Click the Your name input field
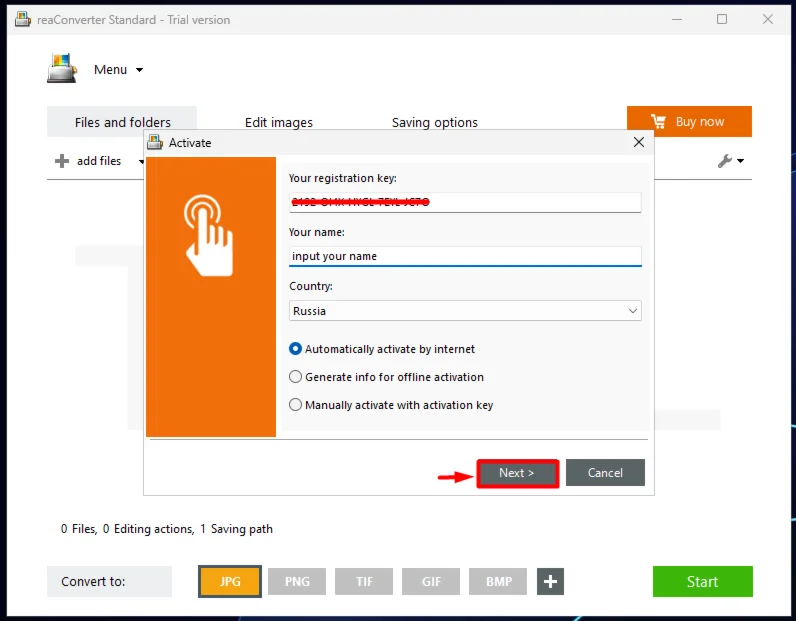The height and width of the screenshot is (621, 796). tap(464, 256)
